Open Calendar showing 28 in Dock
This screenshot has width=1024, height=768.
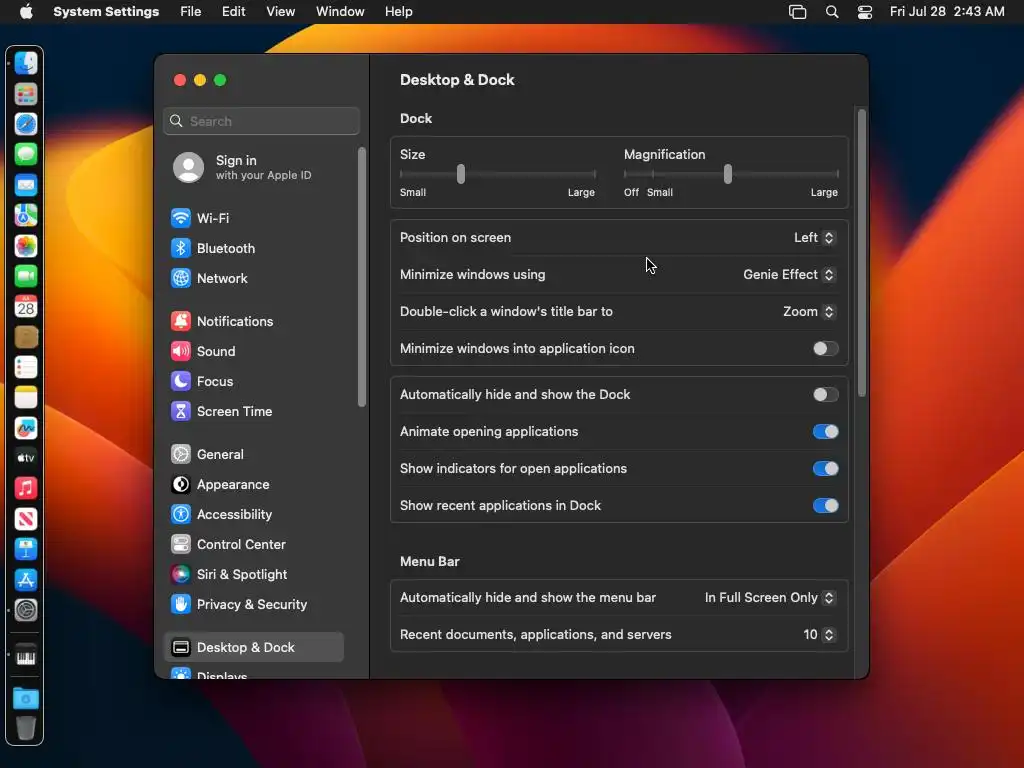pyautogui.click(x=26, y=306)
